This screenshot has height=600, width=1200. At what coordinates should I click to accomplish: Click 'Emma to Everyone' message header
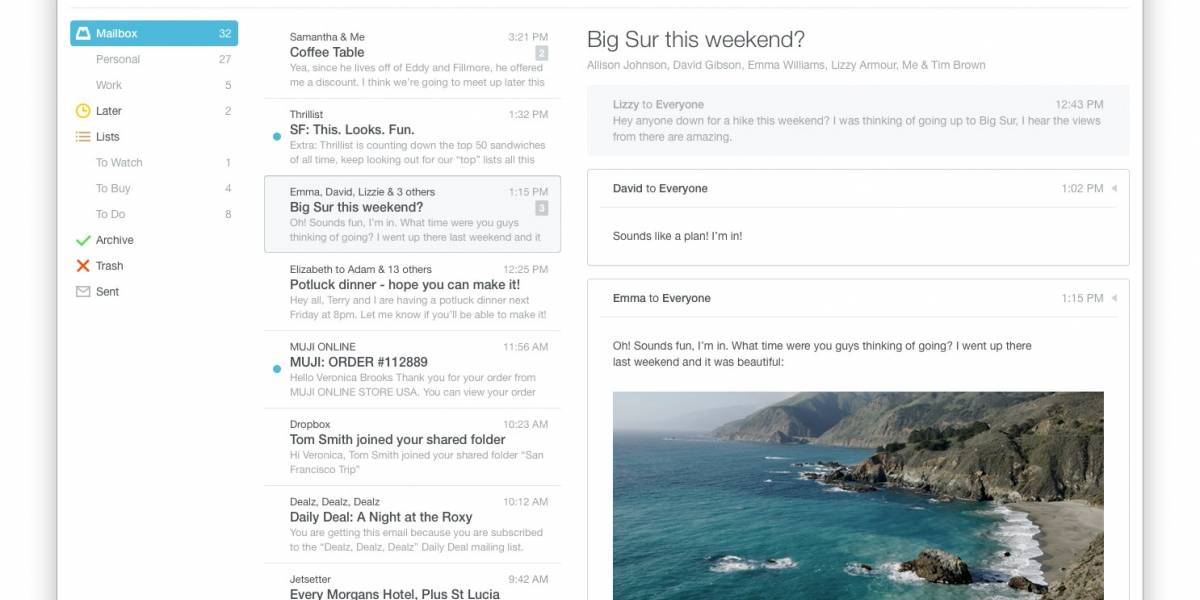662,298
